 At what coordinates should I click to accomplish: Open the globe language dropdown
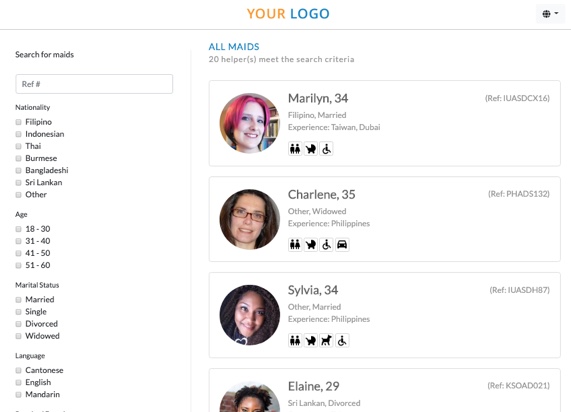tap(550, 14)
